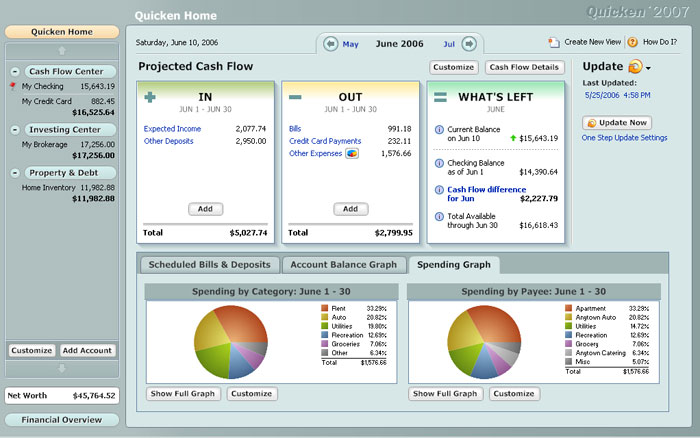Click Auto swatch in category legend
Viewport: 700px width, 438px height.
click(325, 317)
